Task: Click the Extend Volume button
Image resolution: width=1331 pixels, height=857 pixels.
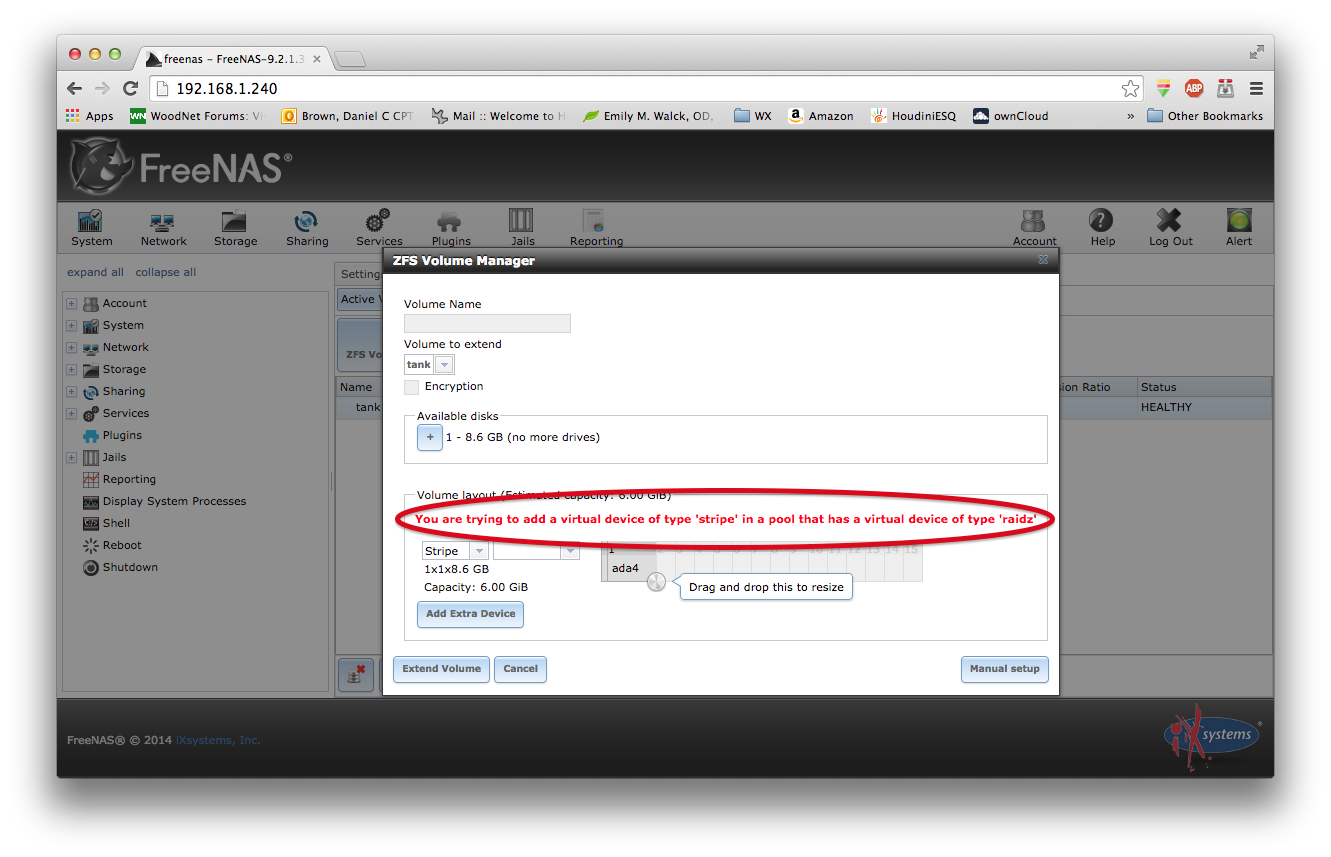Action: tap(442, 669)
